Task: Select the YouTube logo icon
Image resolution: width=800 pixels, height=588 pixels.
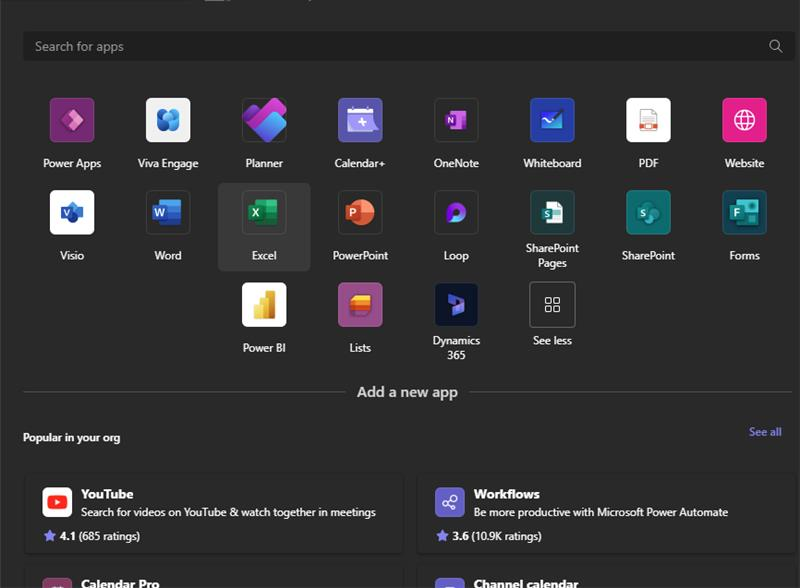Action: pyautogui.click(x=57, y=502)
